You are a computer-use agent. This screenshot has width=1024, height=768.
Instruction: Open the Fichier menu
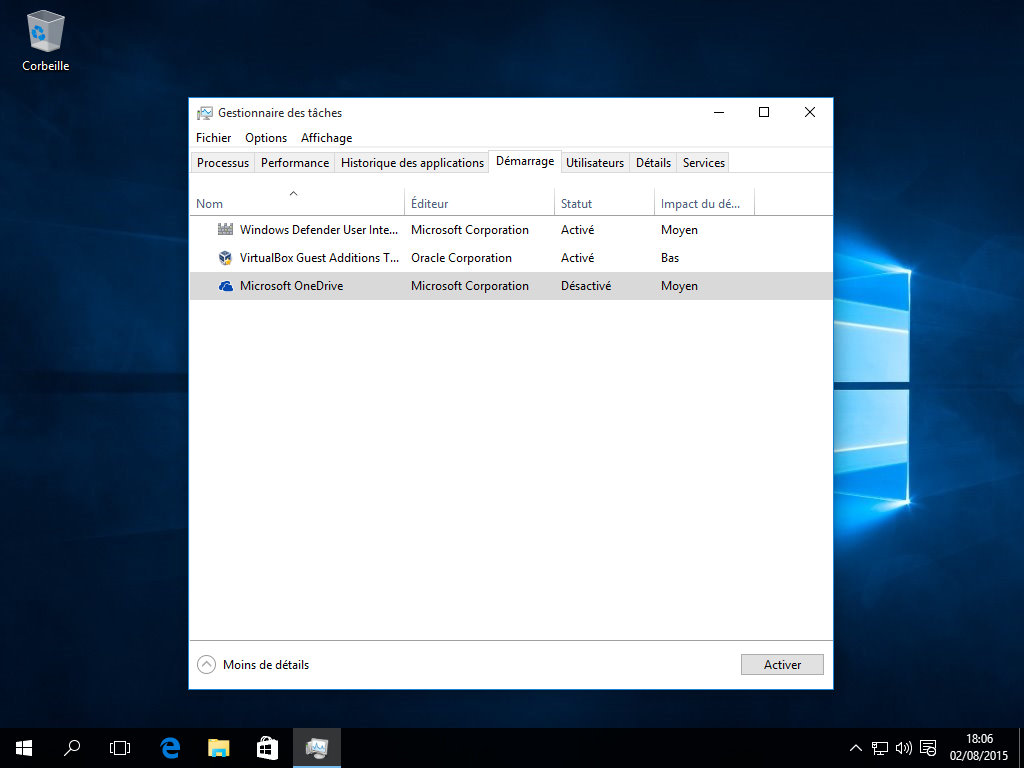click(x=213, y=138)
